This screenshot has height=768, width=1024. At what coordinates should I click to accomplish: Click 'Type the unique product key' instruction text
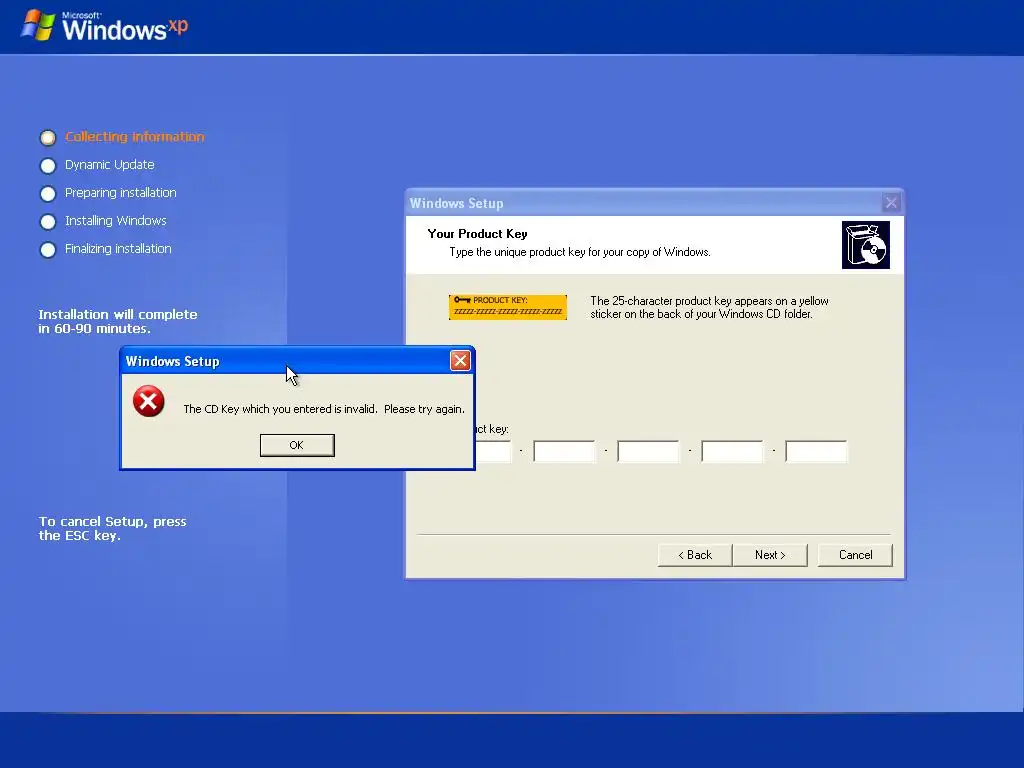tap(580, 252)
